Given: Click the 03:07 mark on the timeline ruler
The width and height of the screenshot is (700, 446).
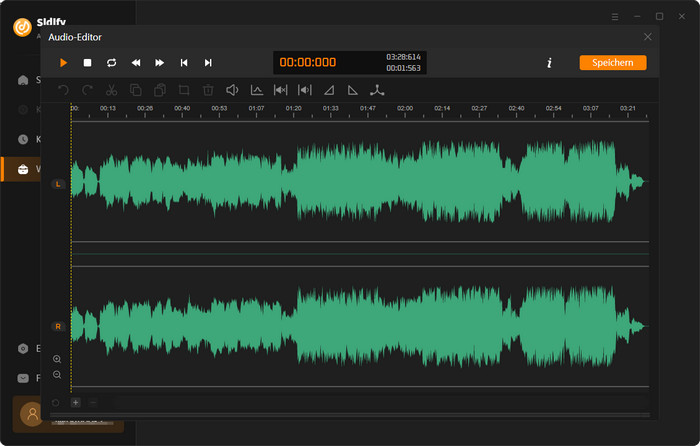Looking at the screenshot, I should point(591,108).
